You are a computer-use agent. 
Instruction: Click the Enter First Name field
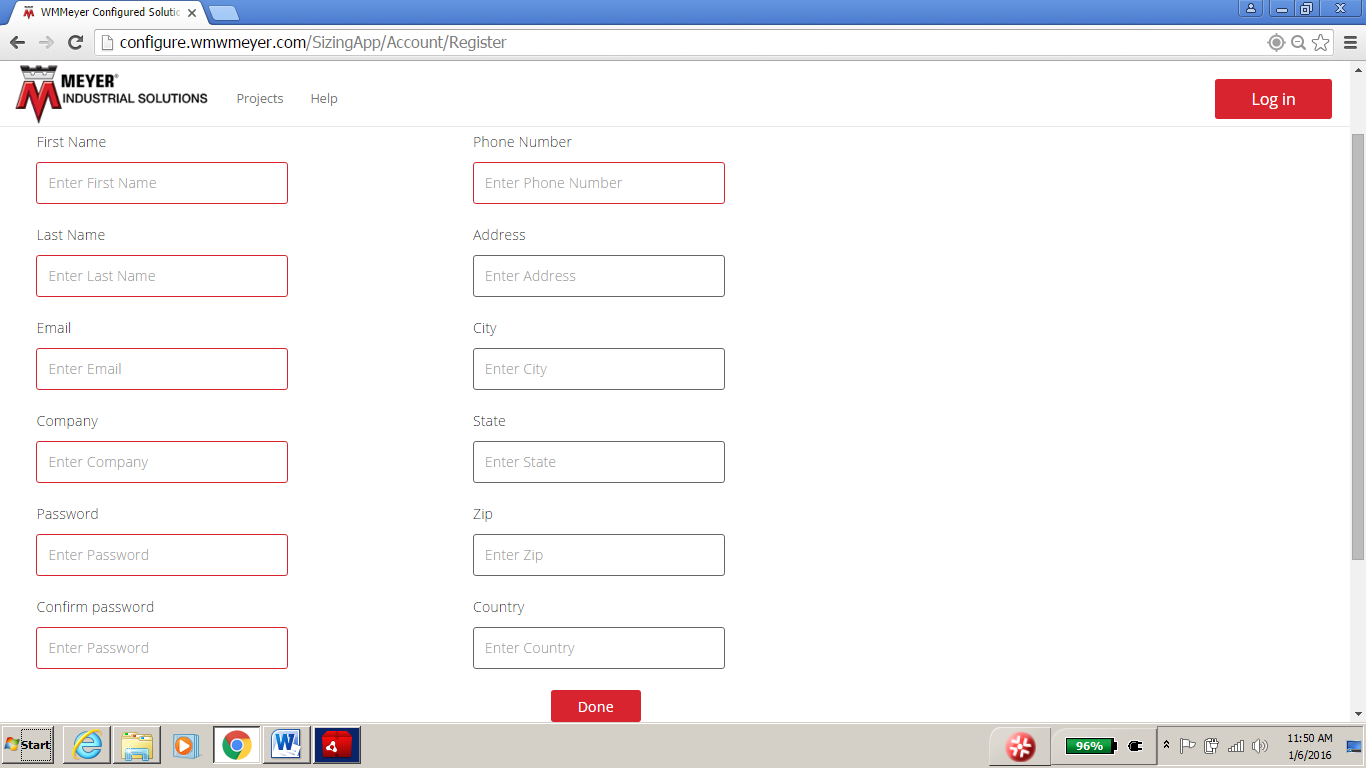tap(162, 183)
